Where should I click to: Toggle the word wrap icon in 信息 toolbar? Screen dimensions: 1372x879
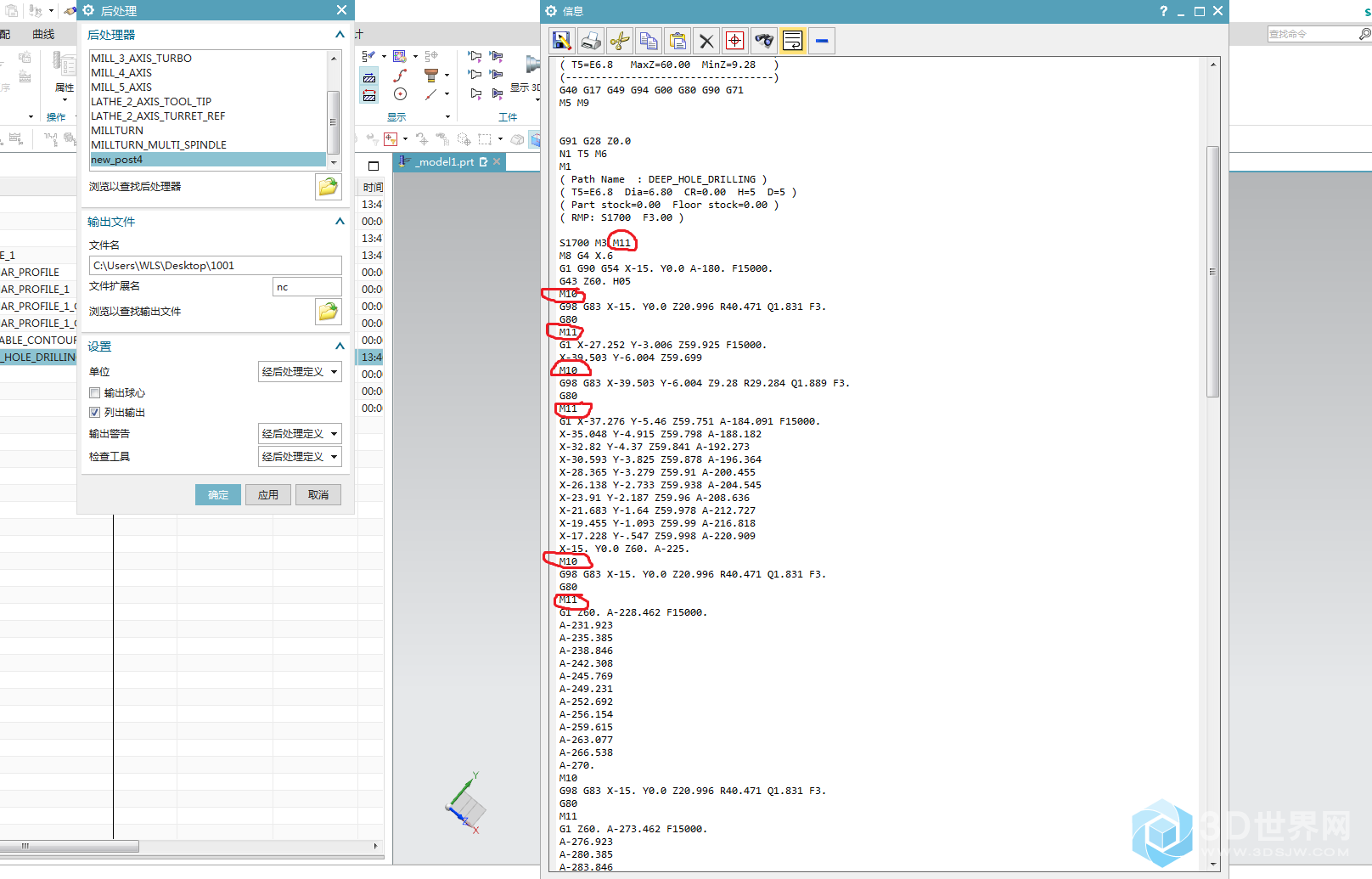coord(793,41)
